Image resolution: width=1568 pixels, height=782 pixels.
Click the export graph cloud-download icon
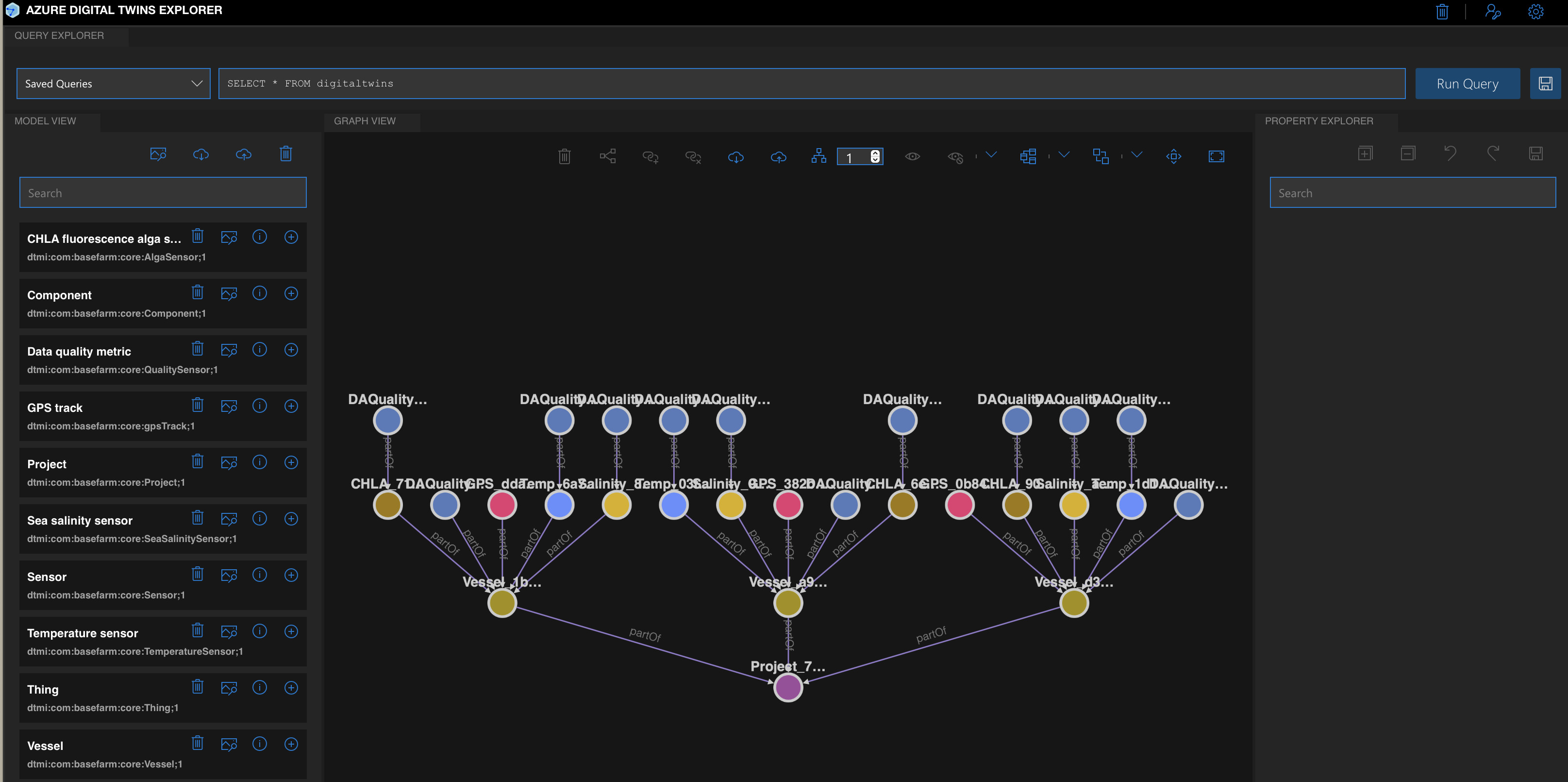pyautogui.click(x=736, y=157)
